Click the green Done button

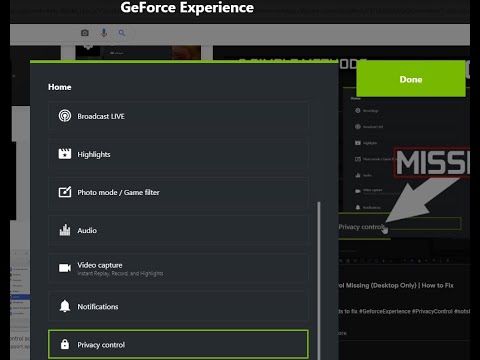pos(411,79)
